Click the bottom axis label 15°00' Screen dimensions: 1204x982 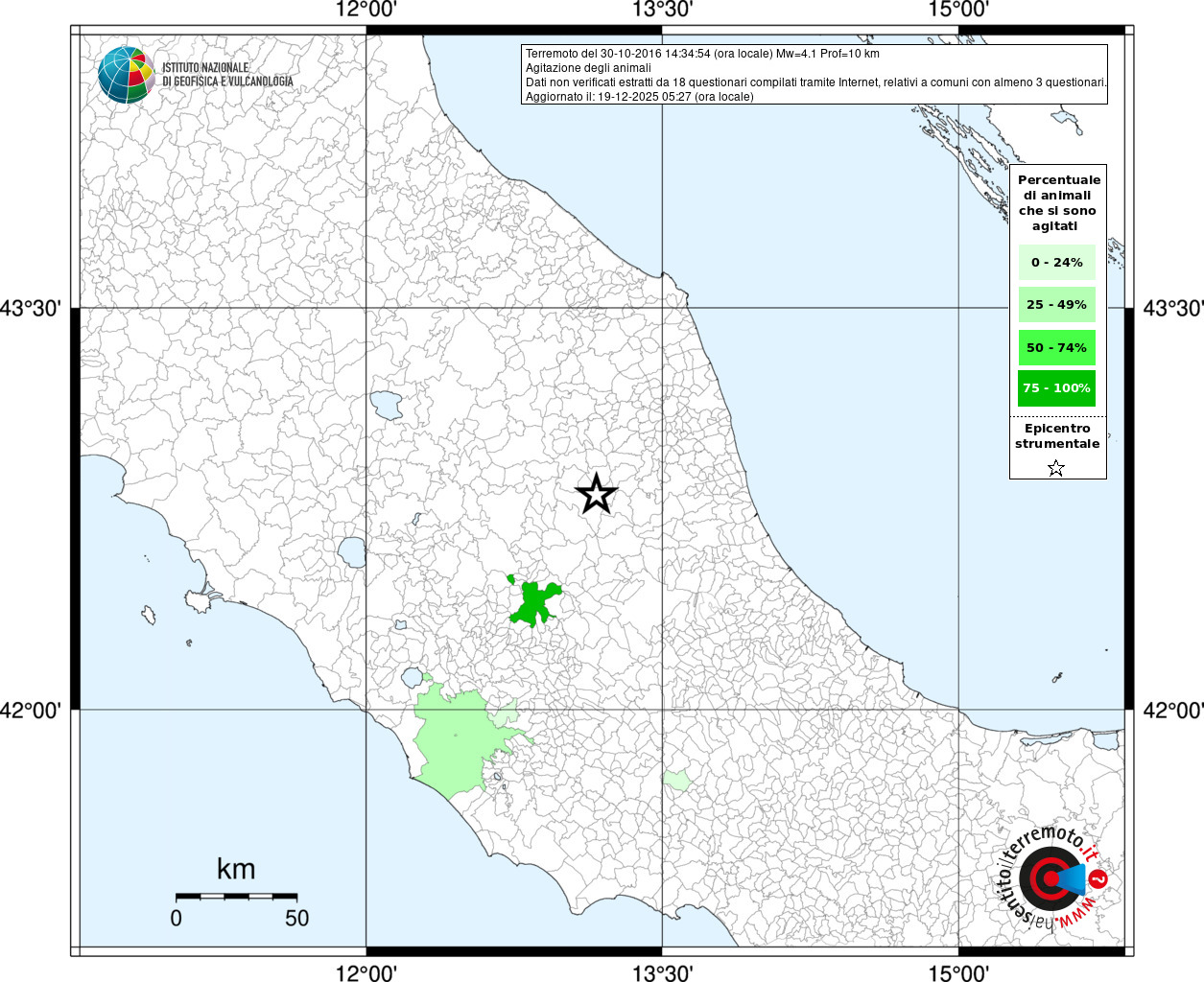(x=958, y=972)
